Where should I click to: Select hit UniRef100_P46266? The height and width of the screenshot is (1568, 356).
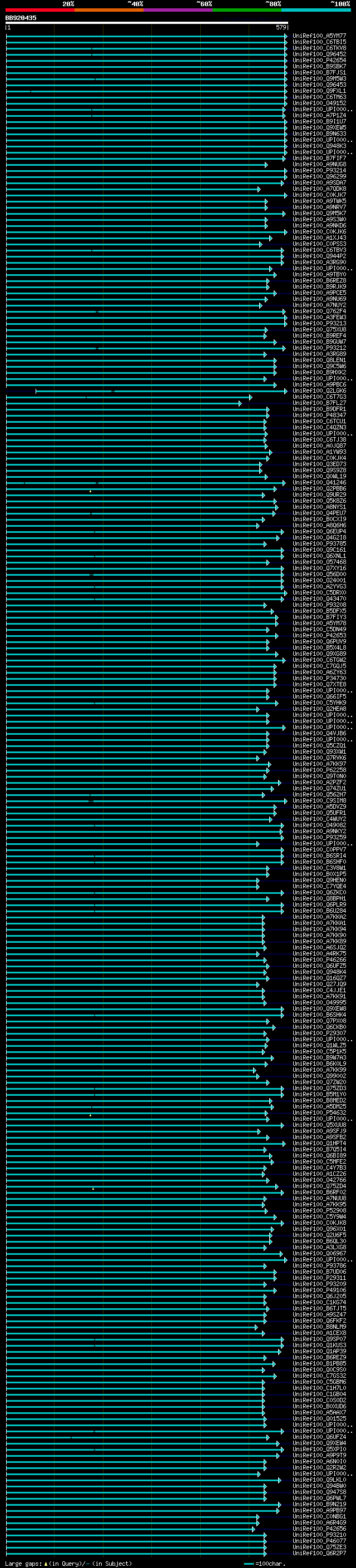tap(319, 960)
